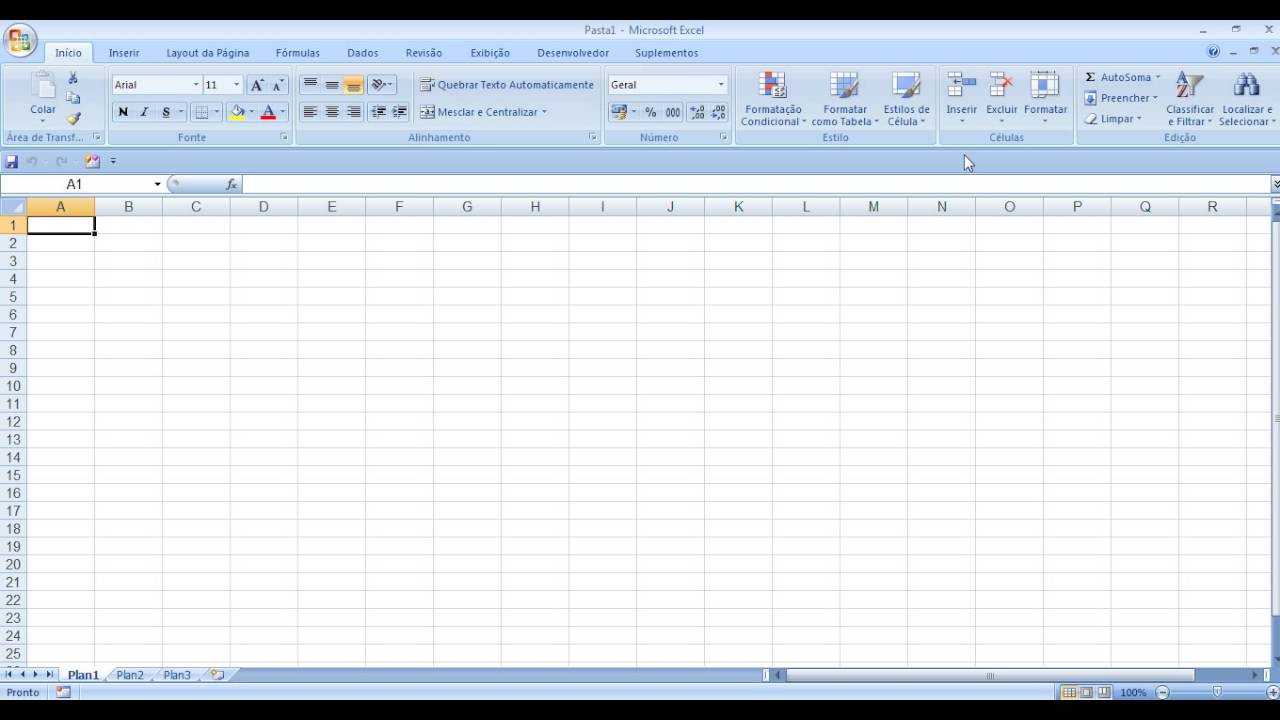Expand the Arial font name dropdown
Image resolution: width=1280 pixels, height=720 pixels.
pyautogui.click(x=196, y=85)
